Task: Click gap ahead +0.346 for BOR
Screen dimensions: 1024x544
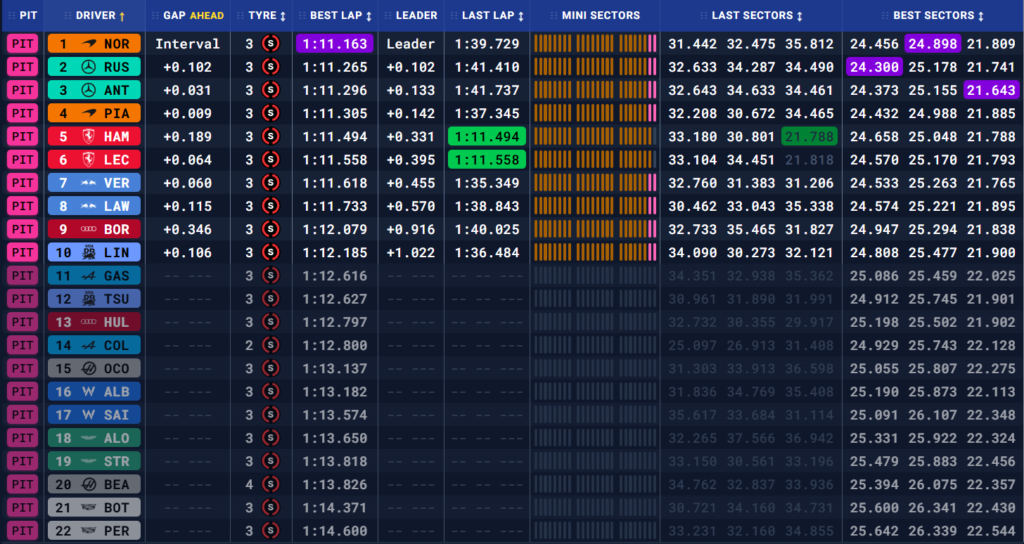Action: [187, 229]
